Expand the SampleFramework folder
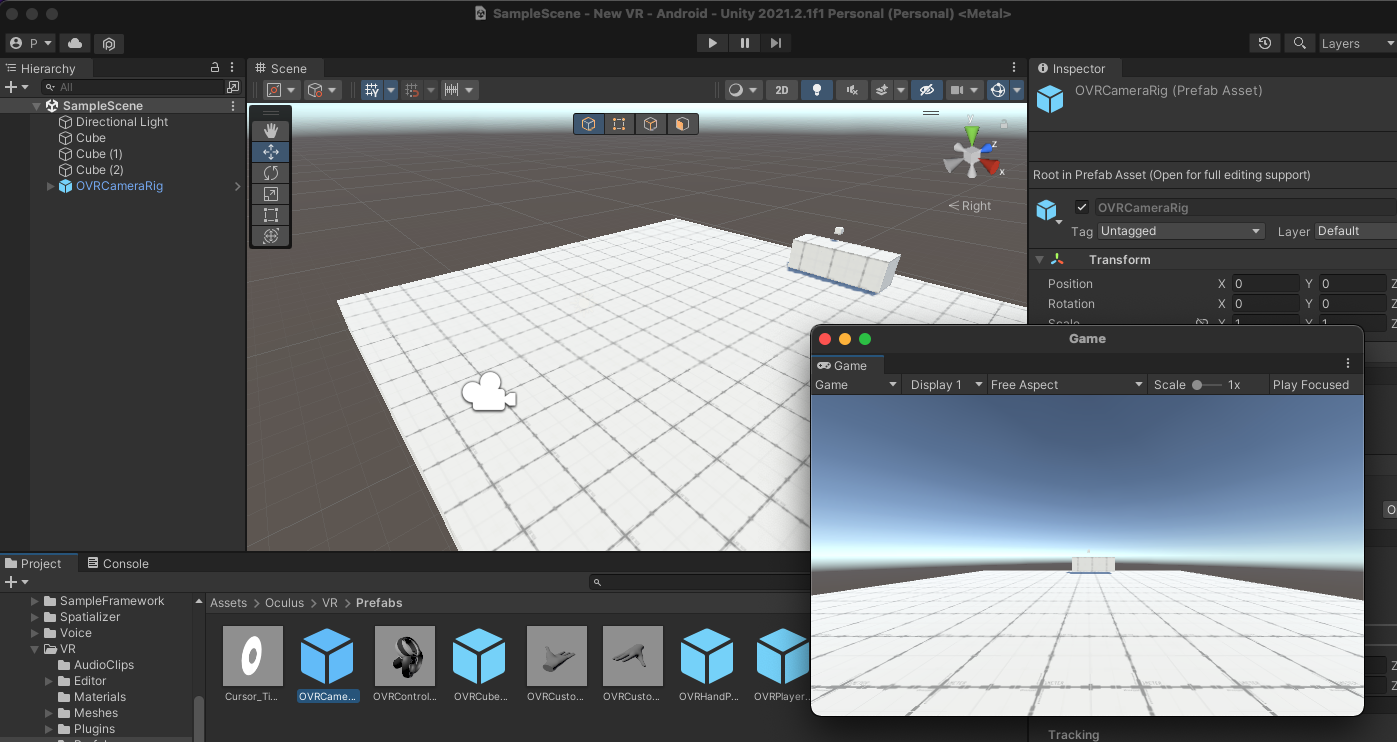 [36, 601]
